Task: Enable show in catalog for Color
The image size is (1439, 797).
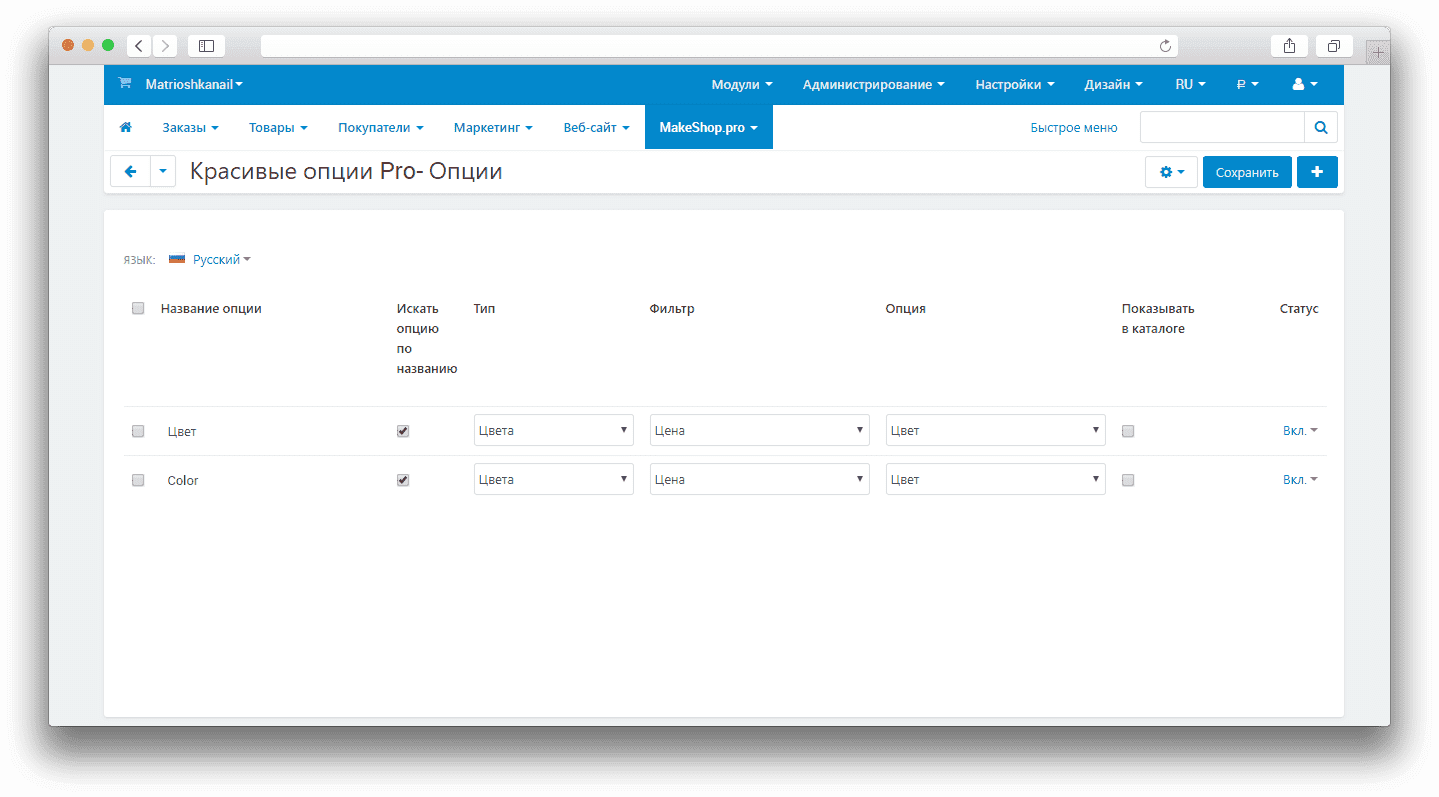Action: click(1128, 480)
